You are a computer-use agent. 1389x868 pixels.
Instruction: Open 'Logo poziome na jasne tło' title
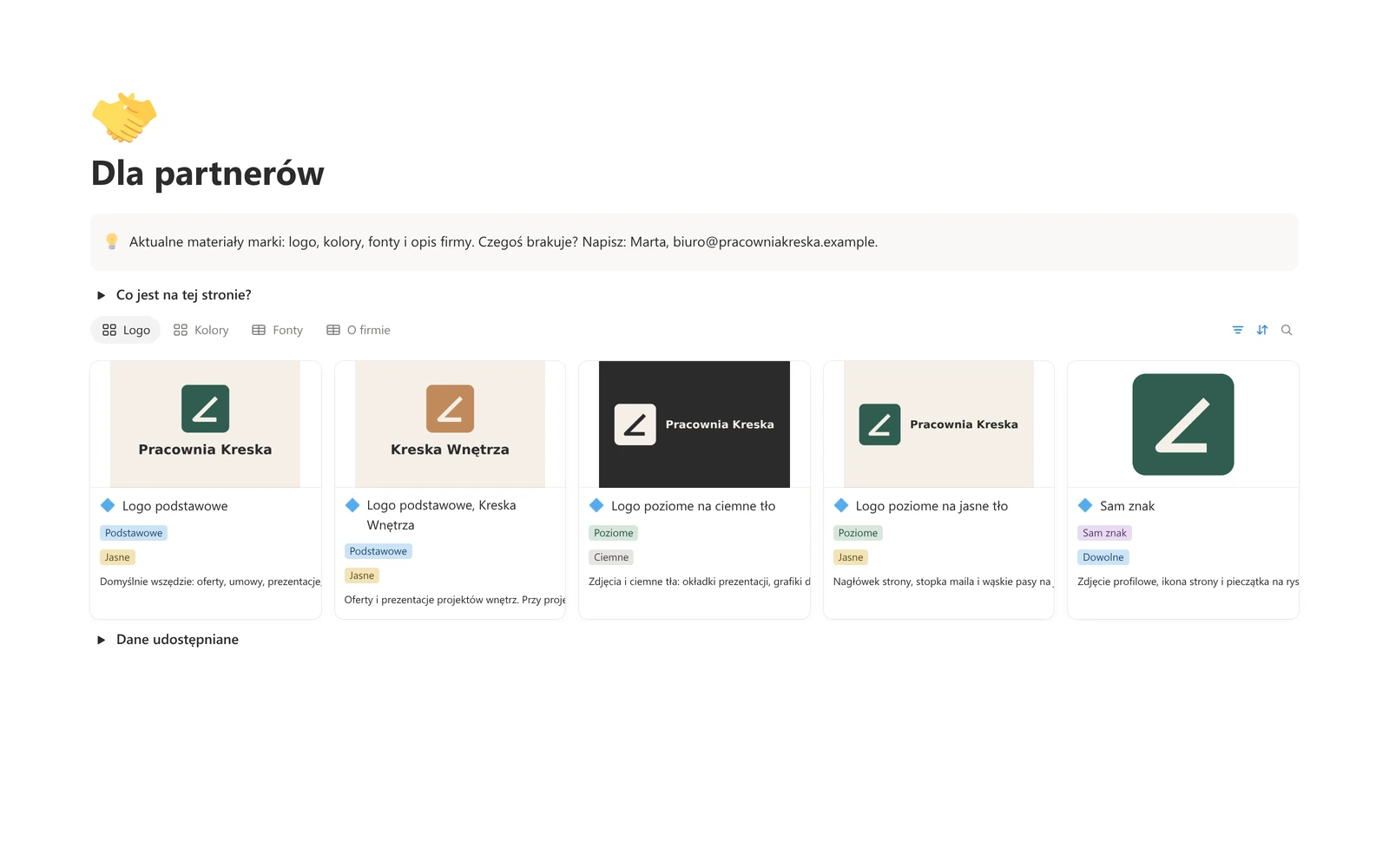click(x=931, y=506)
